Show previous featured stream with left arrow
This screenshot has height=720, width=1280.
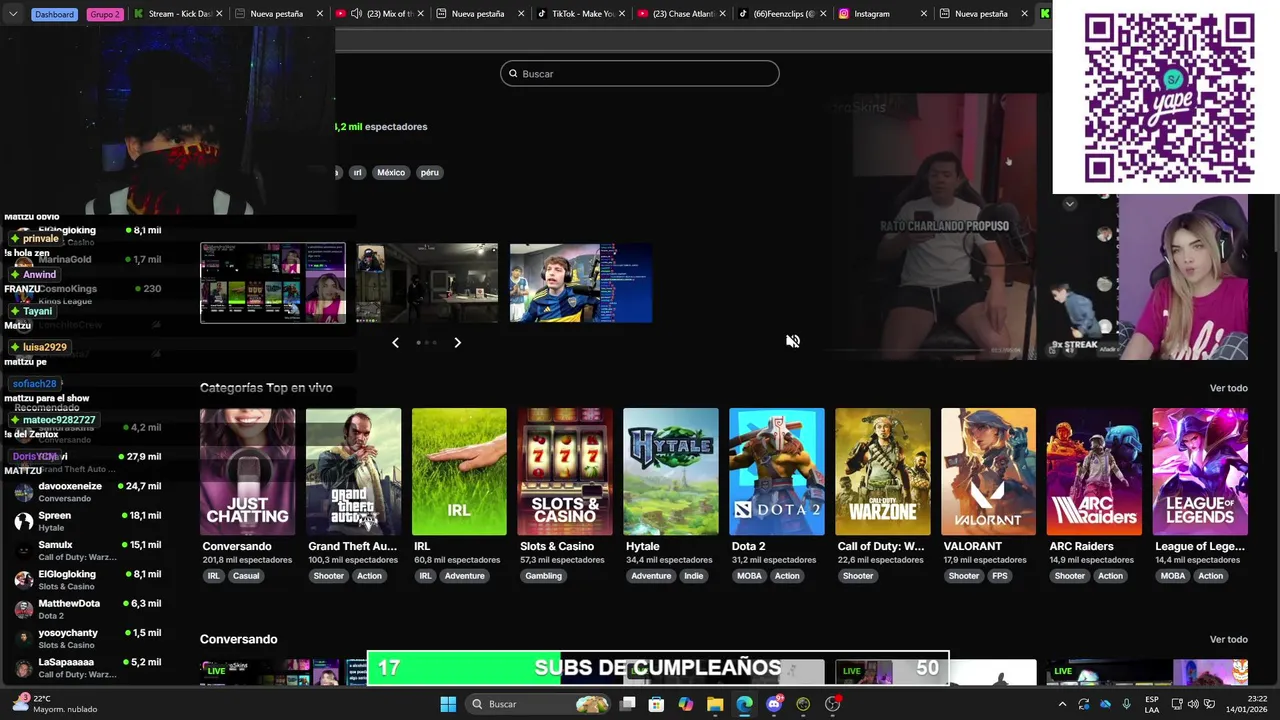(395, 343)
